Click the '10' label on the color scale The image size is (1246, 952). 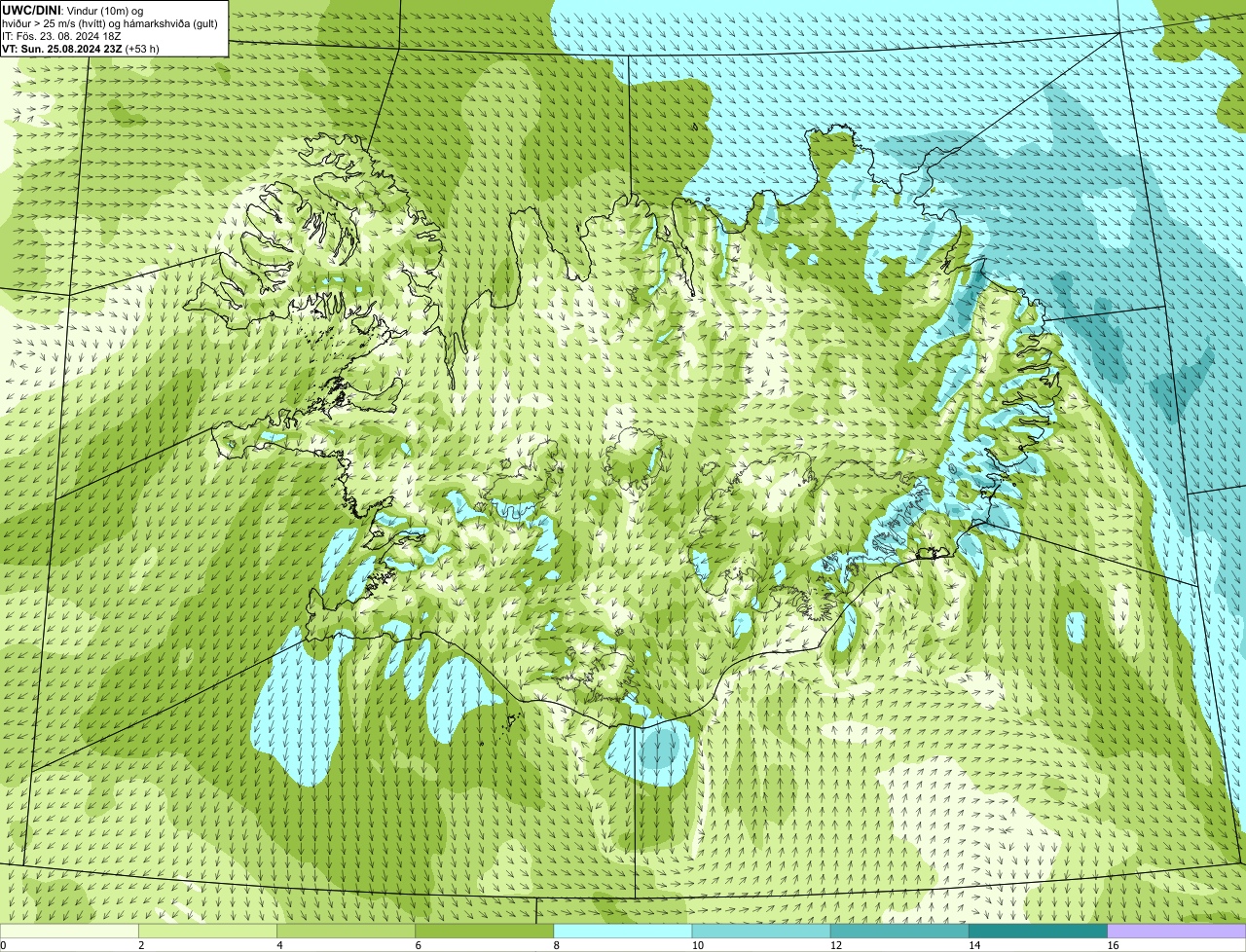[x=697, y=945]
